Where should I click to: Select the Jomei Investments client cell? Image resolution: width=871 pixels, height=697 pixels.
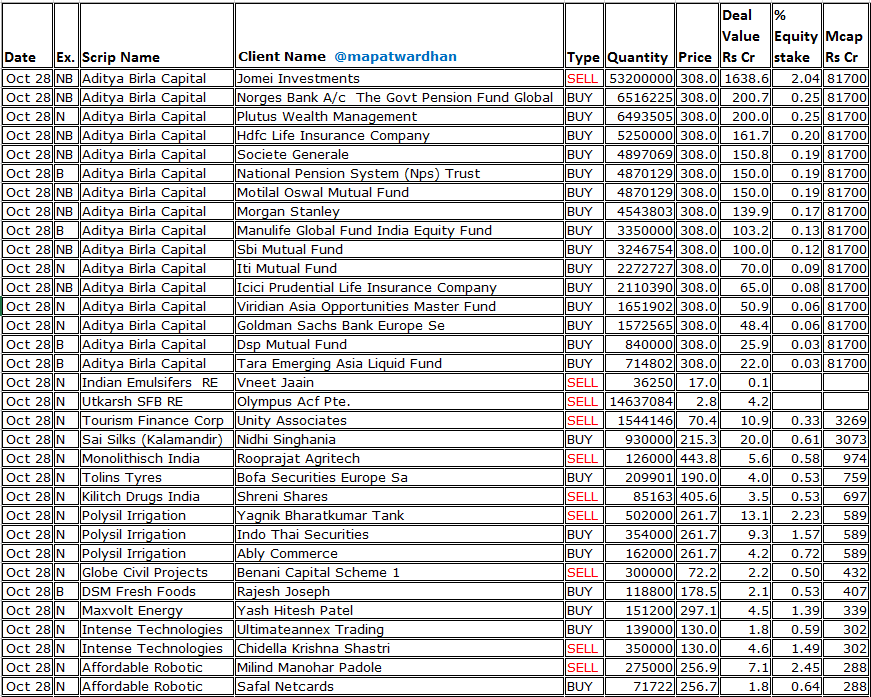(x=399, y=78)
